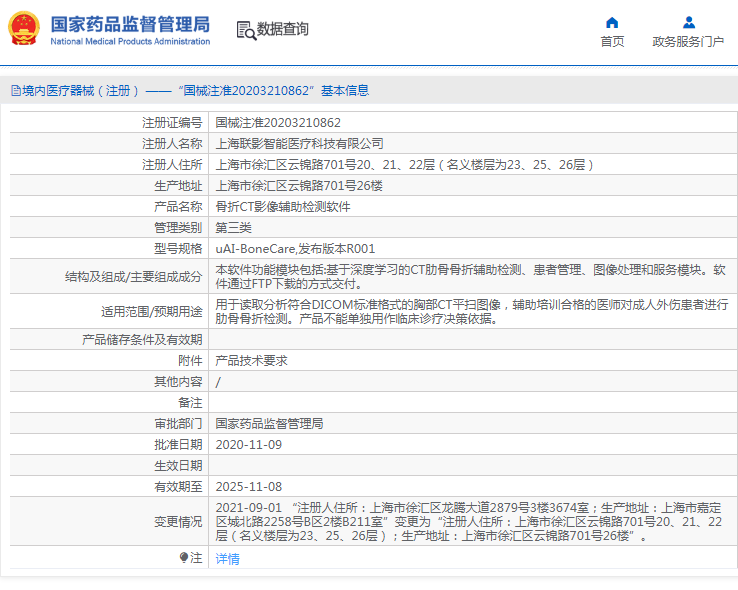
Task: Click the 适用范围 intended use text
Action: 472,311
